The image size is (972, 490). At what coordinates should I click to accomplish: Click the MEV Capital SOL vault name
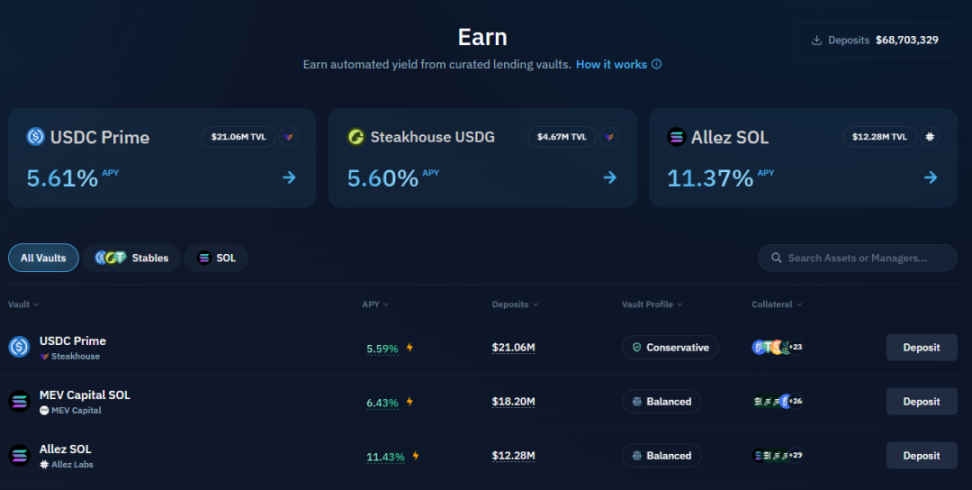click(x=84, y=394)
